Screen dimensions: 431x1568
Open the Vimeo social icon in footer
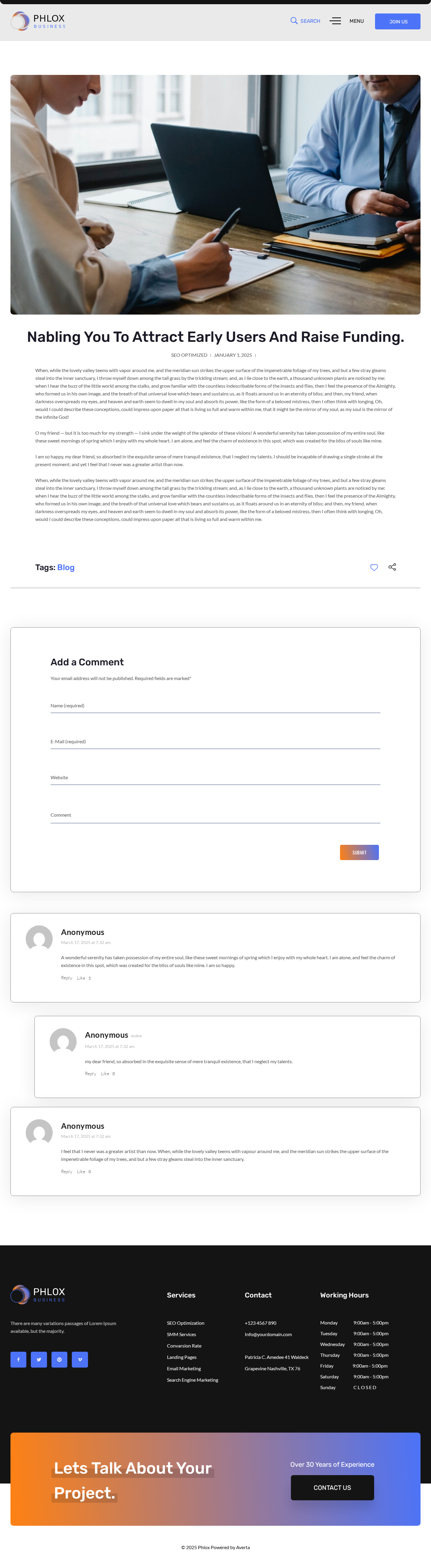(80, 1359)
